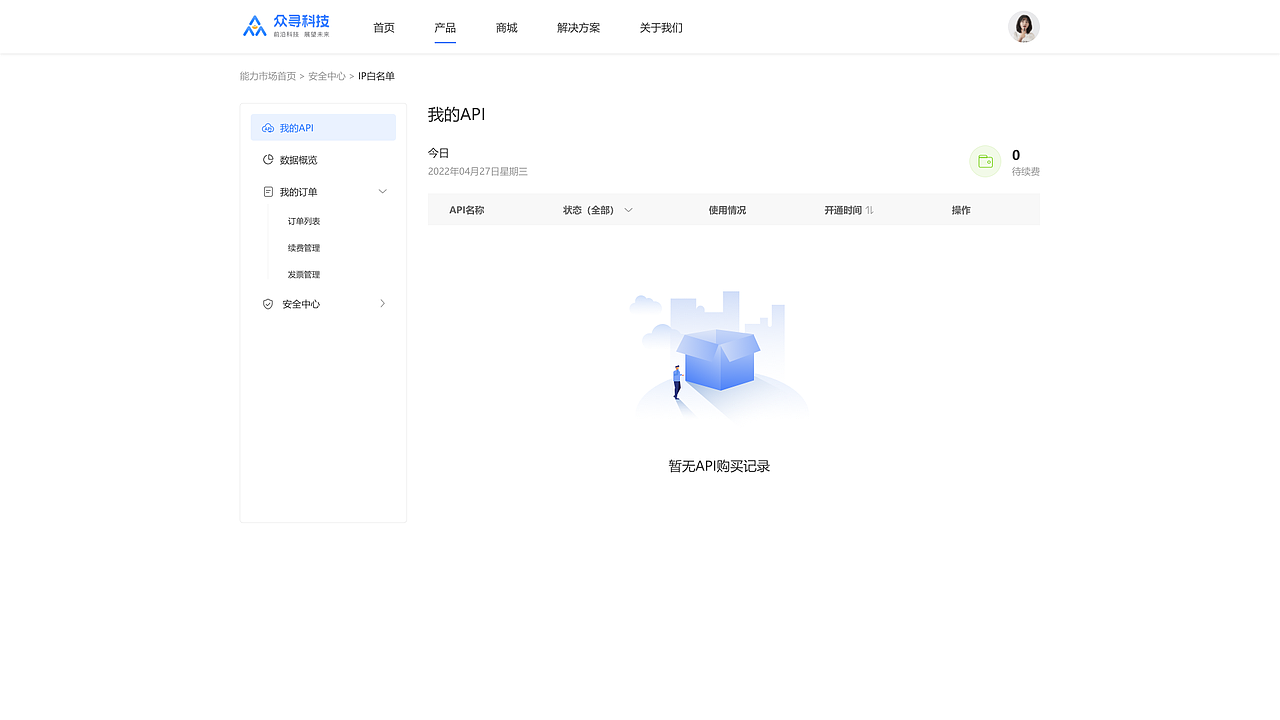Select the 我的API cloud icon in sidebar
The height and width of the screenshot is (720, 1280).
[267, 127]
